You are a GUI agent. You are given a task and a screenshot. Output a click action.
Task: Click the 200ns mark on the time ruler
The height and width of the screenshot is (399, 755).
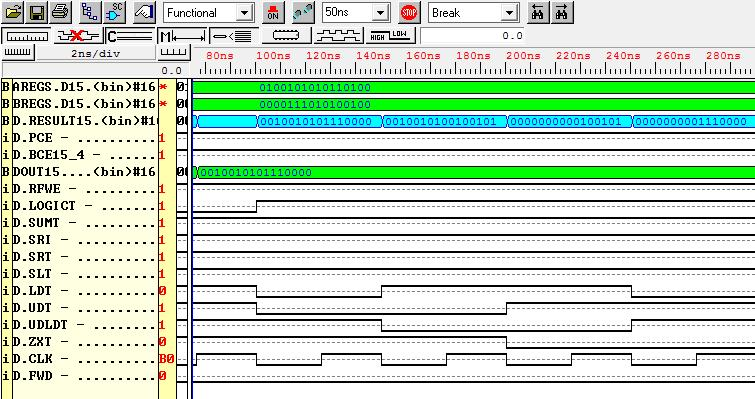[522, 56]
